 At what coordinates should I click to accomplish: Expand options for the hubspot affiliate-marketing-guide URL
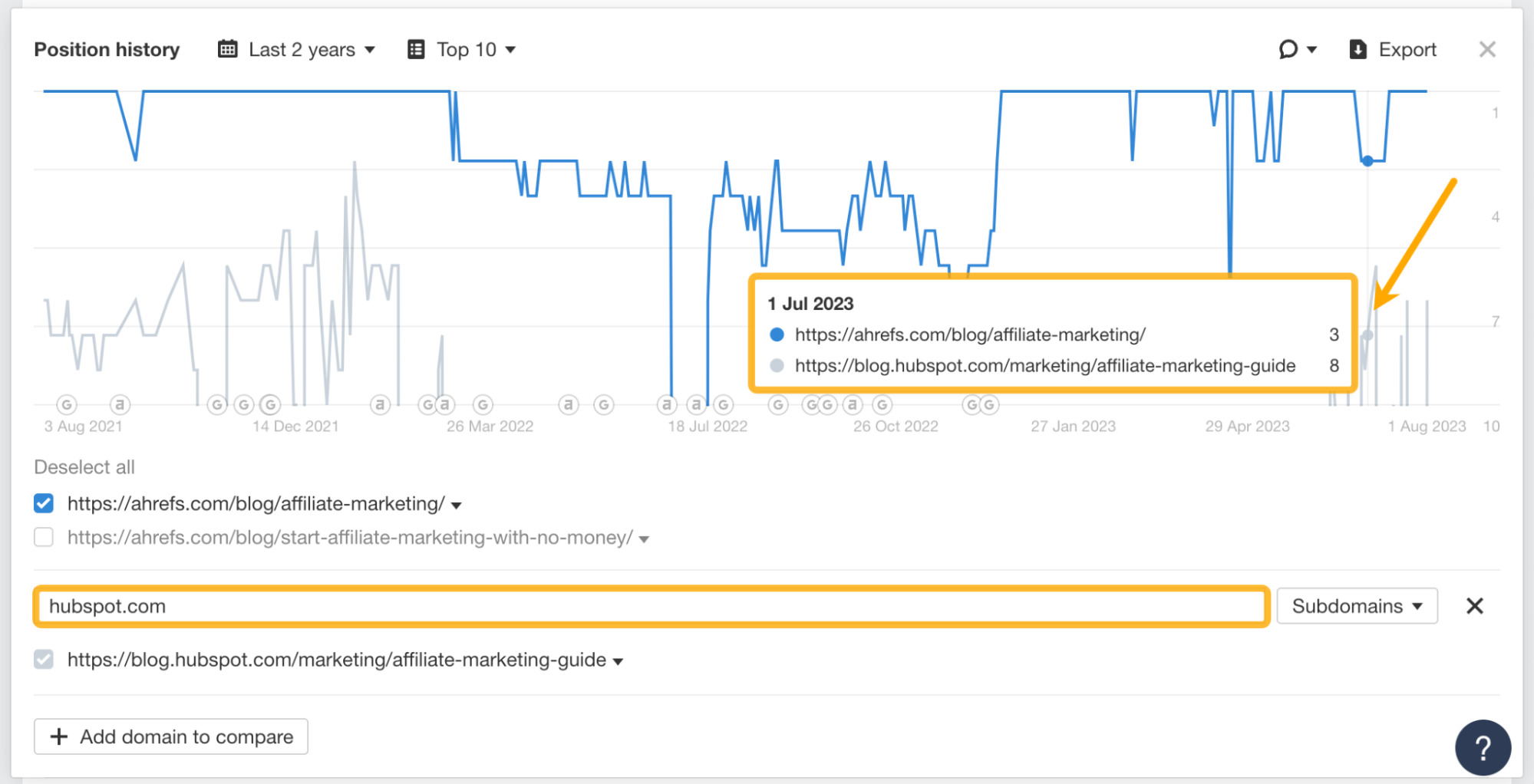coord(619,660)
